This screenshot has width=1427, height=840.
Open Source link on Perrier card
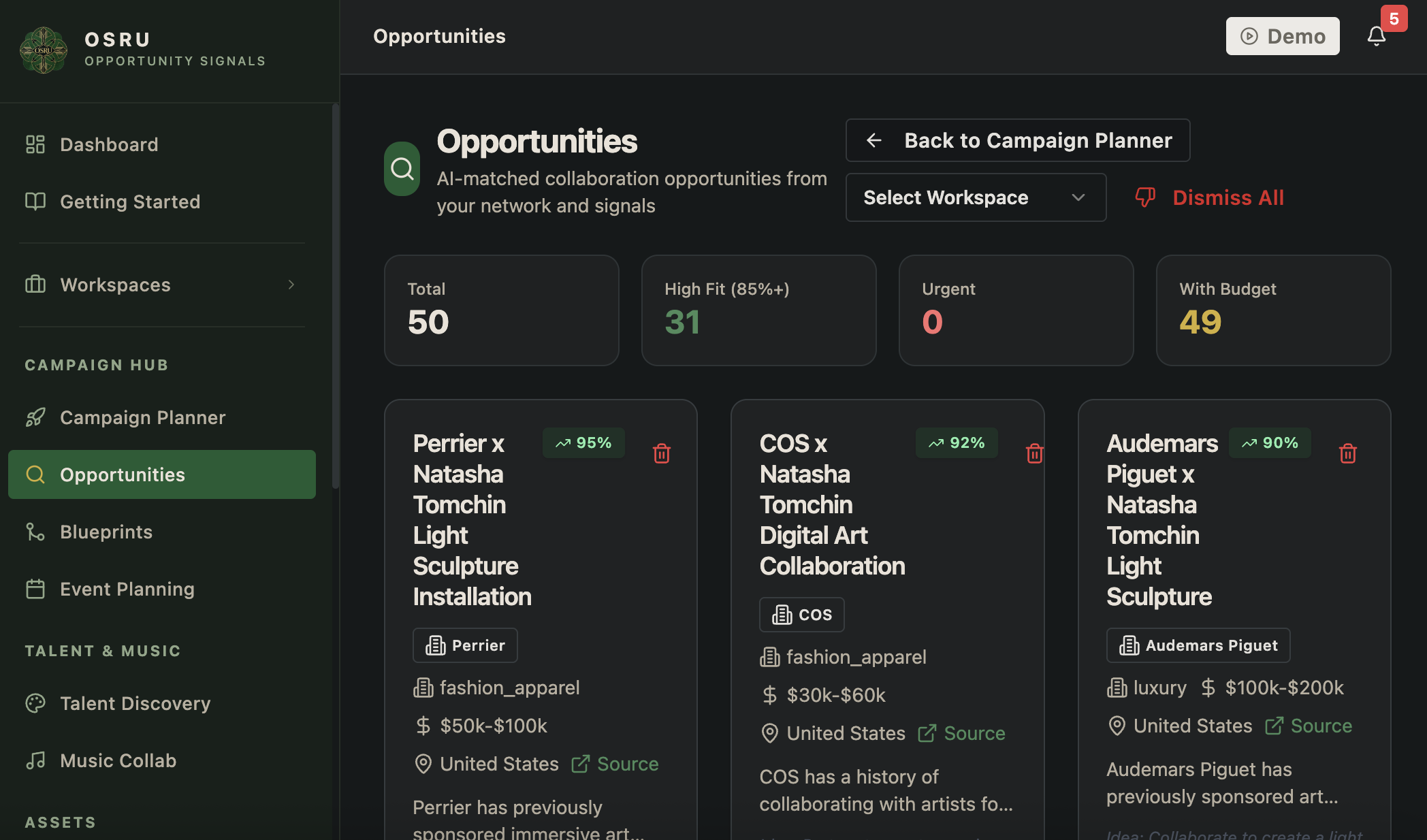[615, 764]
